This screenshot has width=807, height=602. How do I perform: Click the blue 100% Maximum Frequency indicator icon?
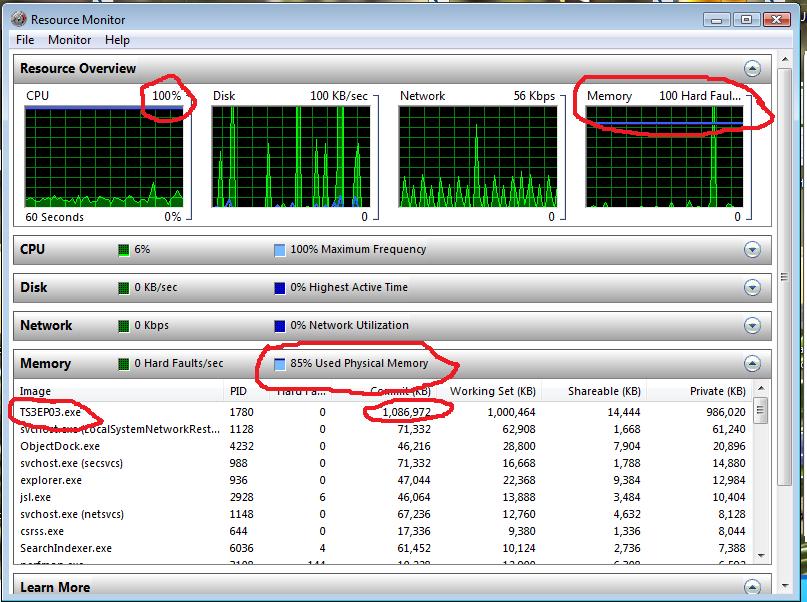(x=278, y=248)
